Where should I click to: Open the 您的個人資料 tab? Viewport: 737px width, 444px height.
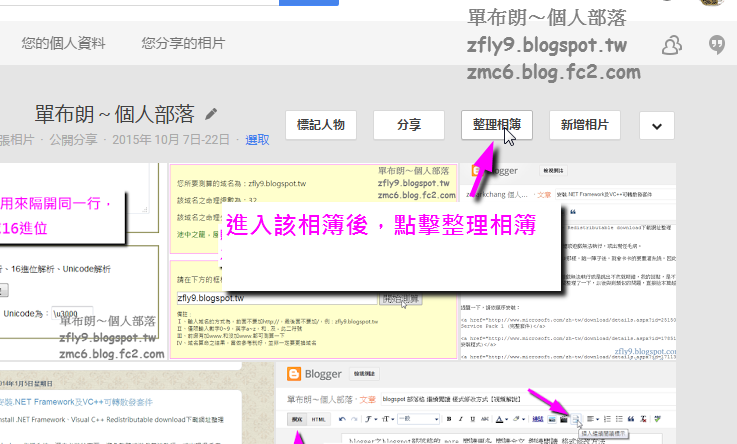(x=63, y=43)
